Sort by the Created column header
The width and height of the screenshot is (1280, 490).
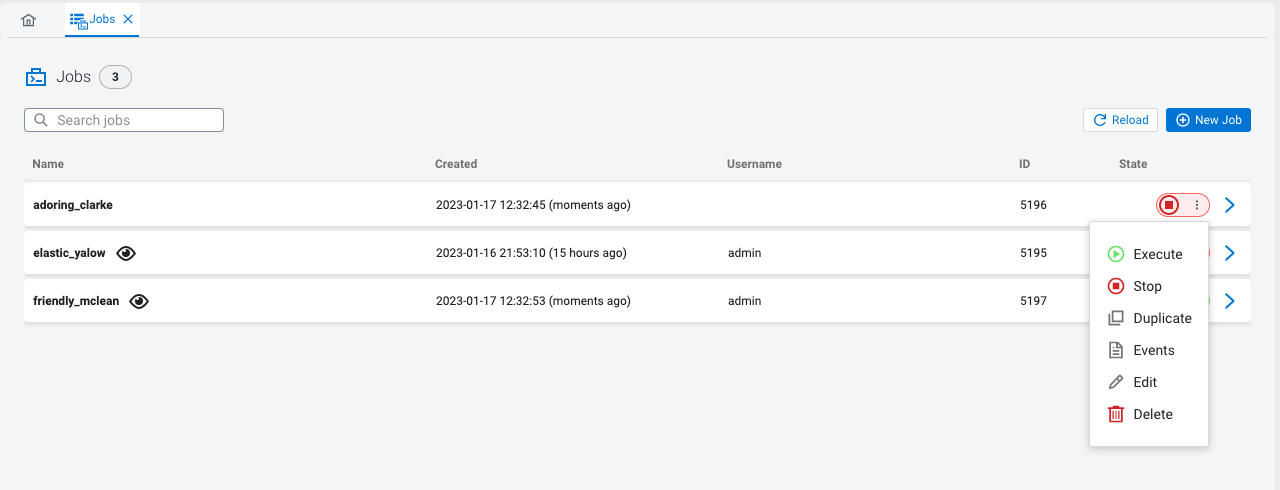tap(456, 164)
